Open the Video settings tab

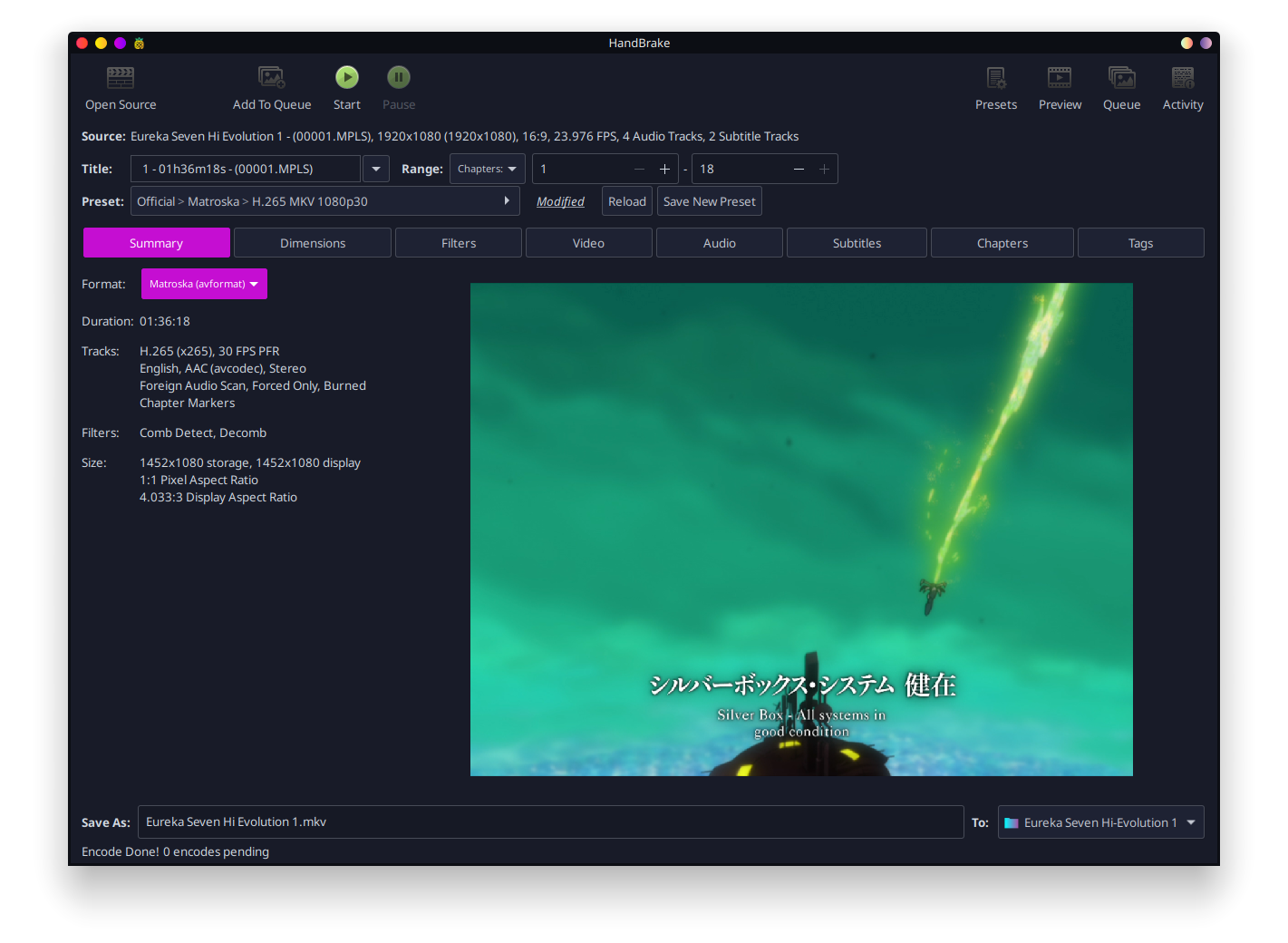588,242
